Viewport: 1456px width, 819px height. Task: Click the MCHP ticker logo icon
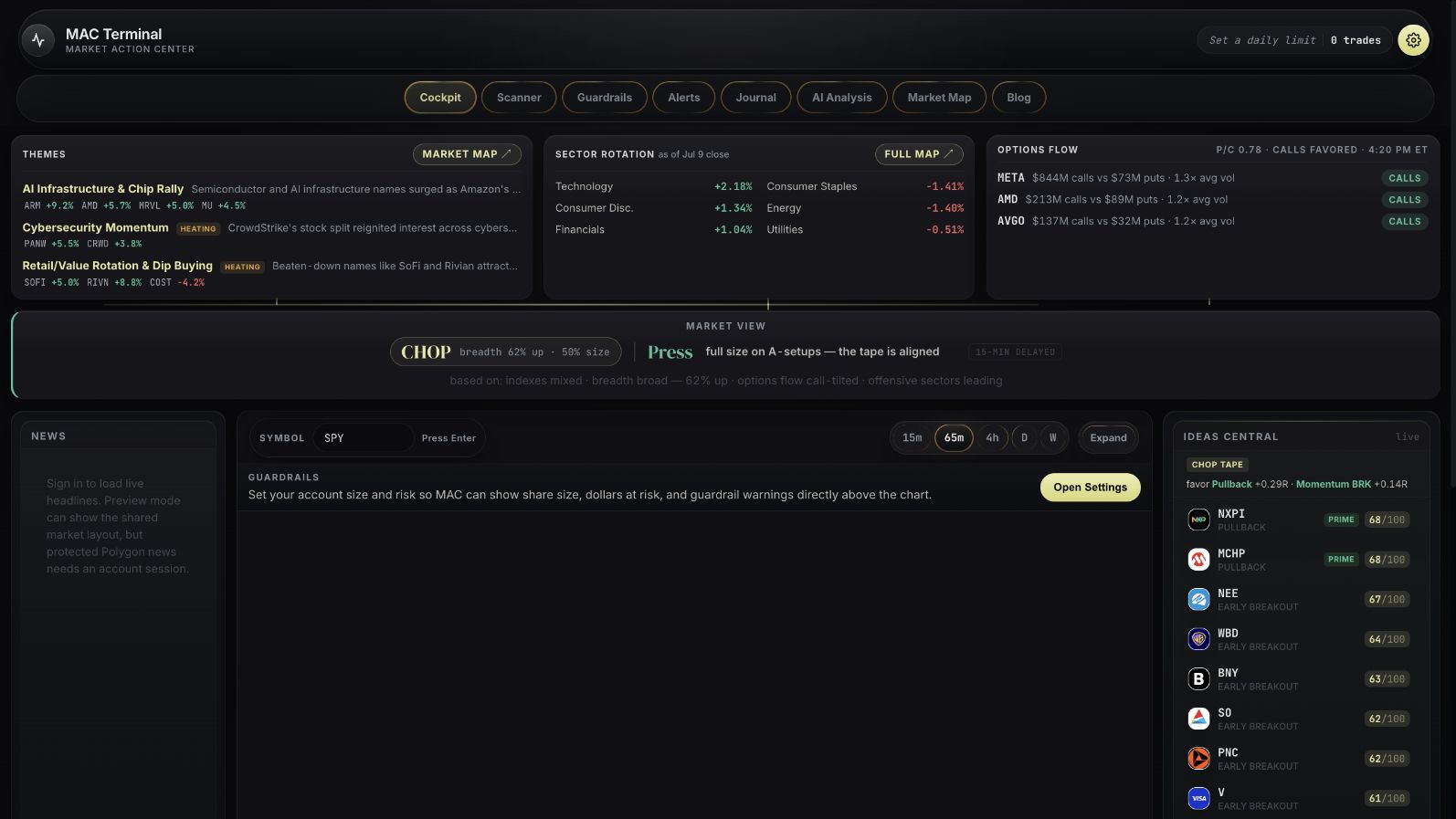(1198, 560)
